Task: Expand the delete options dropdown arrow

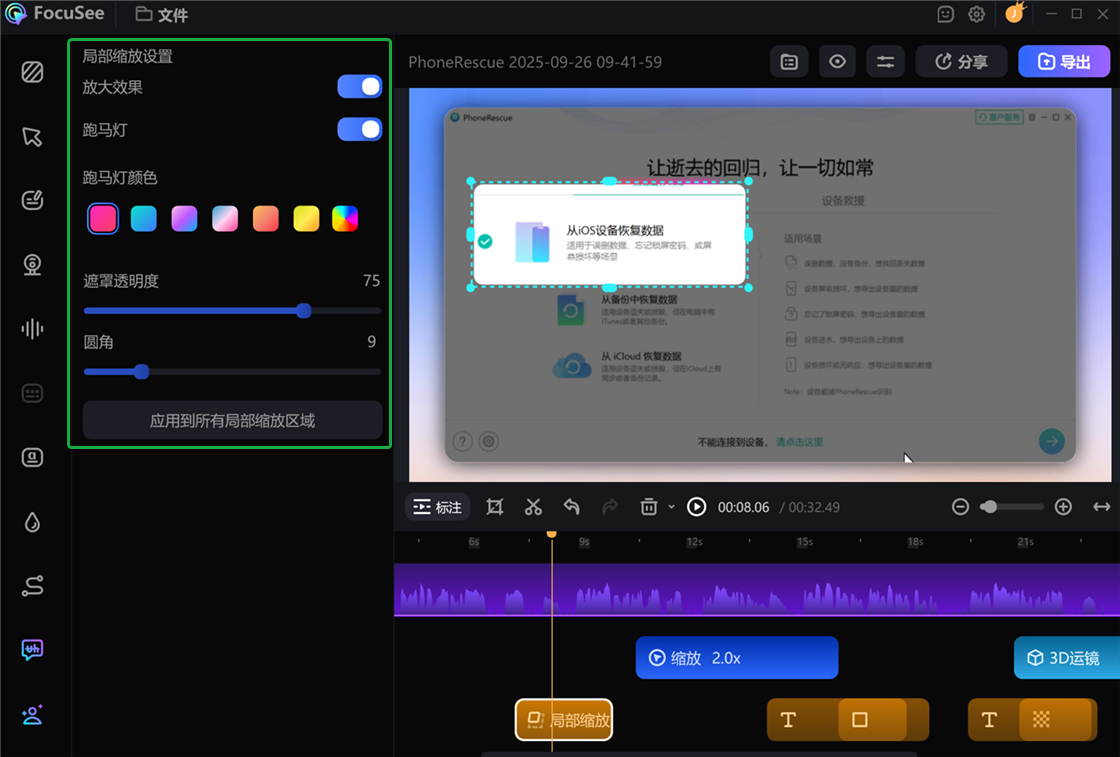Action: pyautogui.click(x=671, y=507)
